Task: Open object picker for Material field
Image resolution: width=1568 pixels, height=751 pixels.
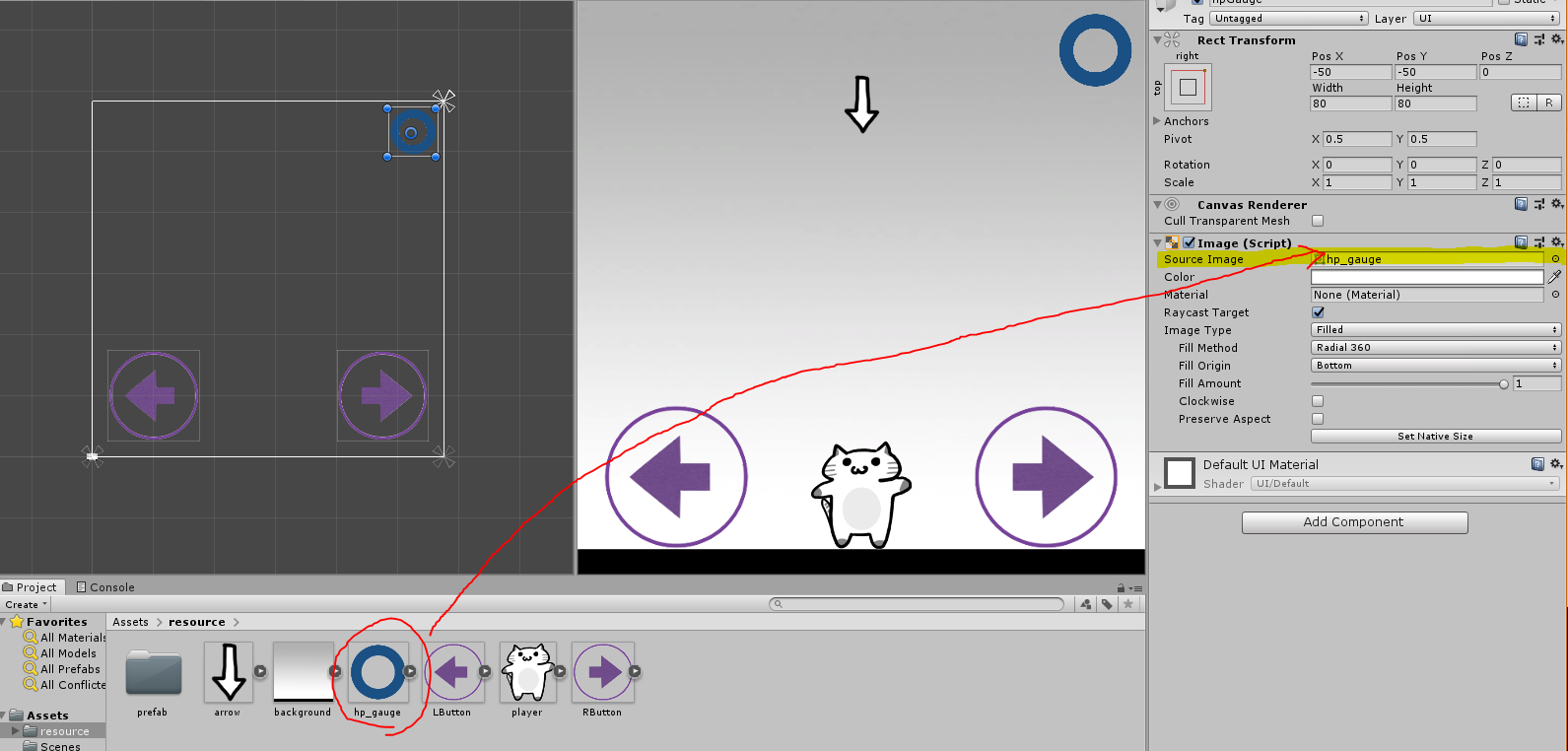Action: [x=1555, y=295]
